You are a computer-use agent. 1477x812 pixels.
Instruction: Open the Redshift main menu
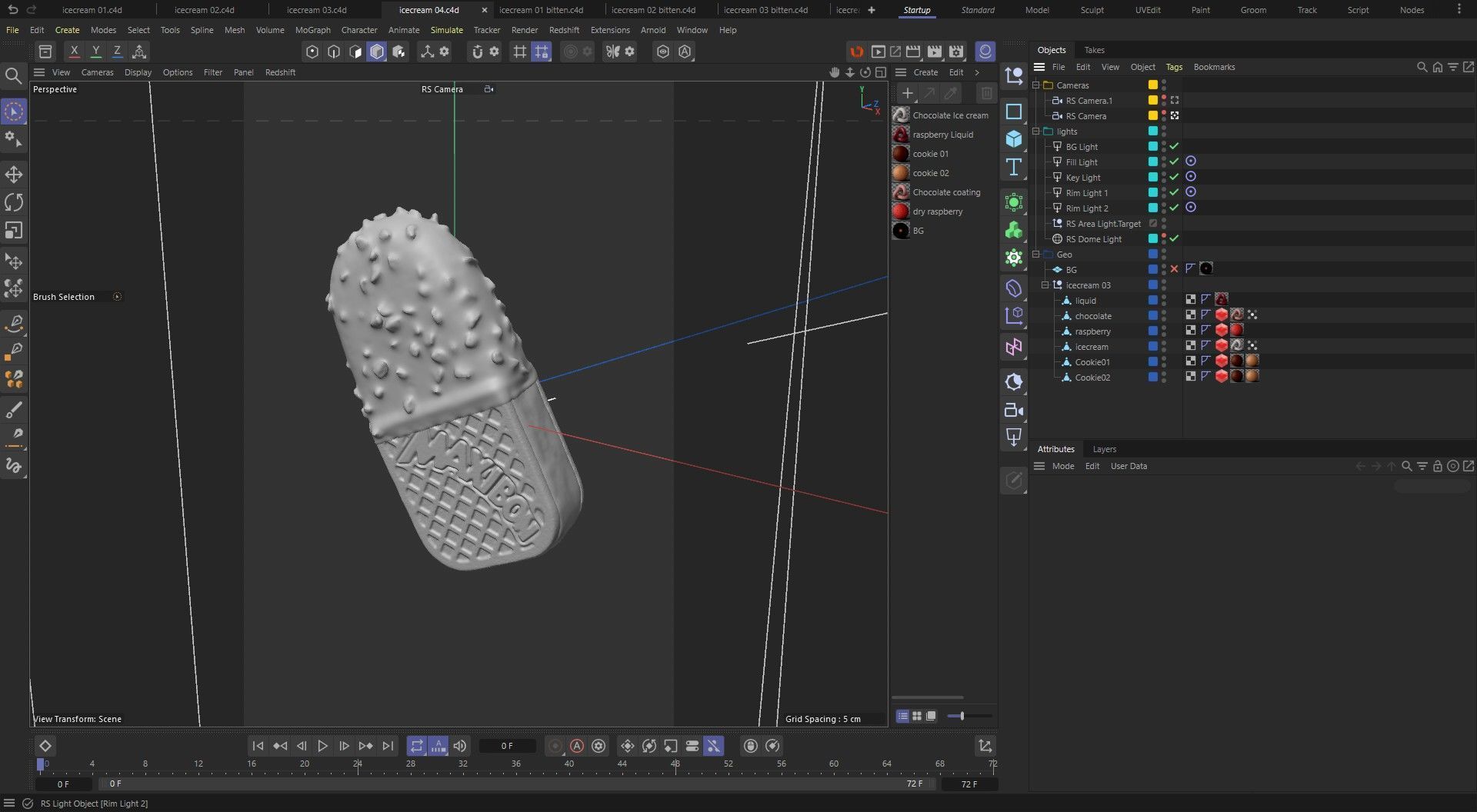click(564, 30)
